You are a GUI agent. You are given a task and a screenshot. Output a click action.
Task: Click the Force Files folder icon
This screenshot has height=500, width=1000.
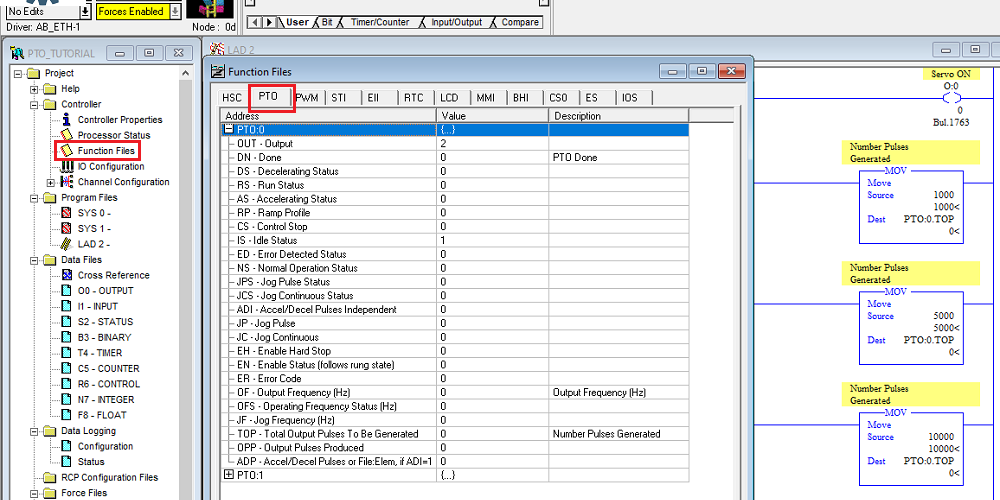[50, 493]
